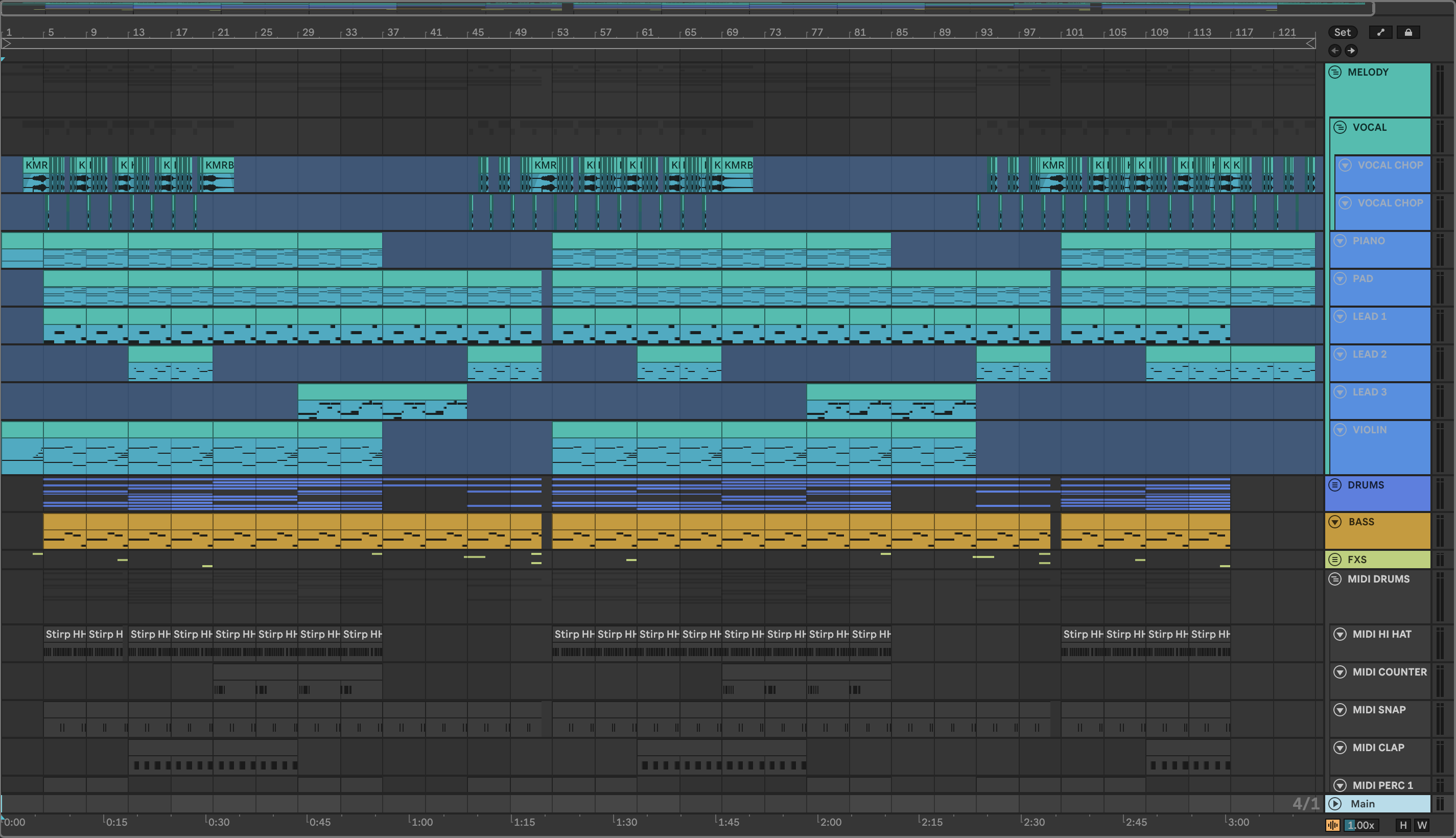
Task: Select the MIDI PERC 1 track name
Action: click(x=1382, y=786)
